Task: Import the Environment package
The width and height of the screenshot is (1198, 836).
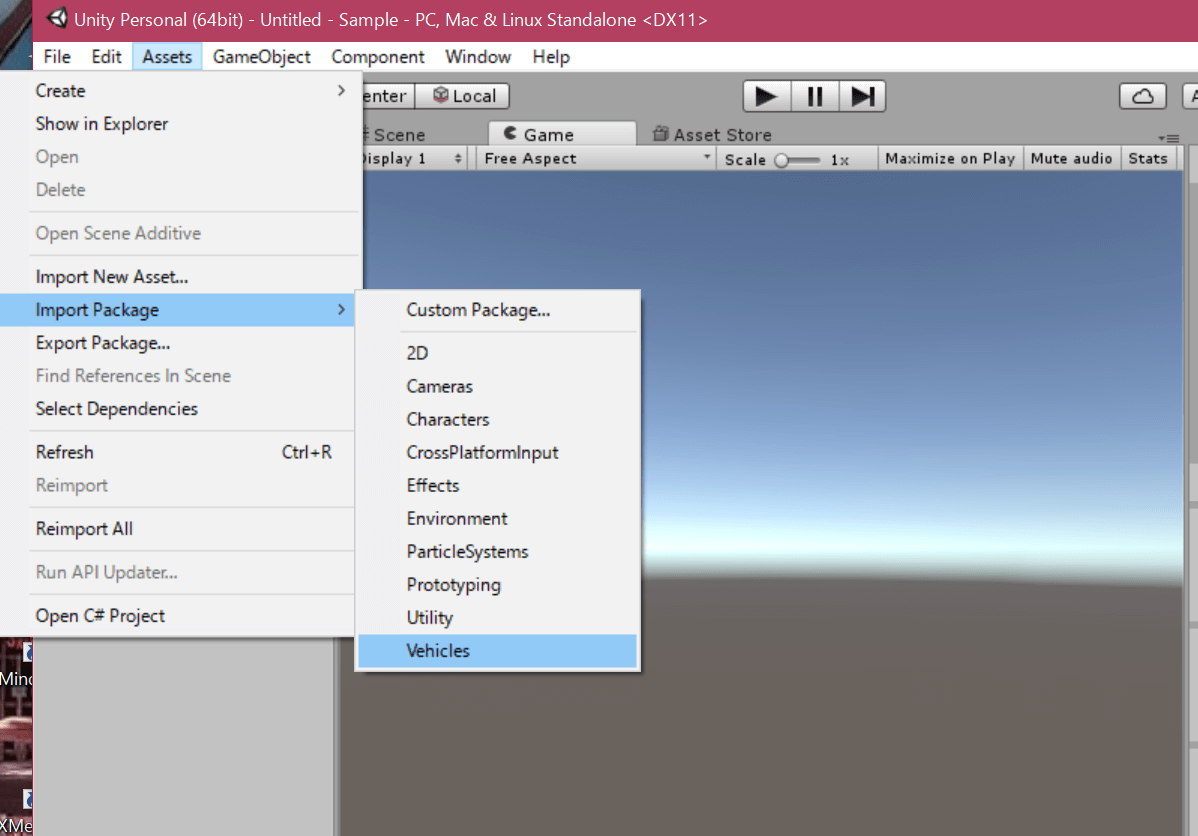Action: (497, 518)
